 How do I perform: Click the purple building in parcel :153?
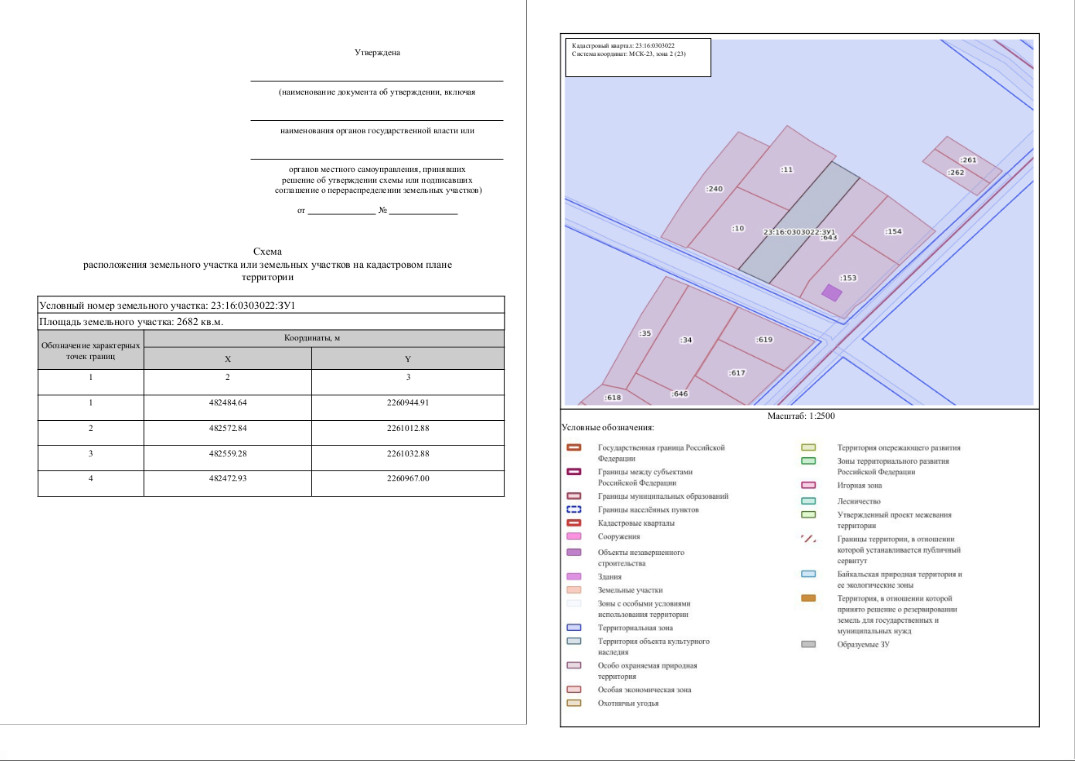(x=831, y=292)
